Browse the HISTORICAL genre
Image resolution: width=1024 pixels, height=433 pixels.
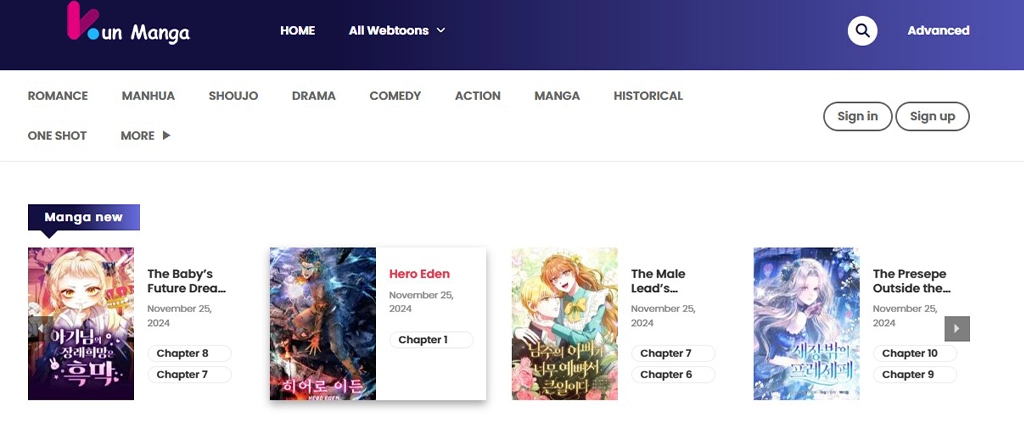click(x=648, y=96)
